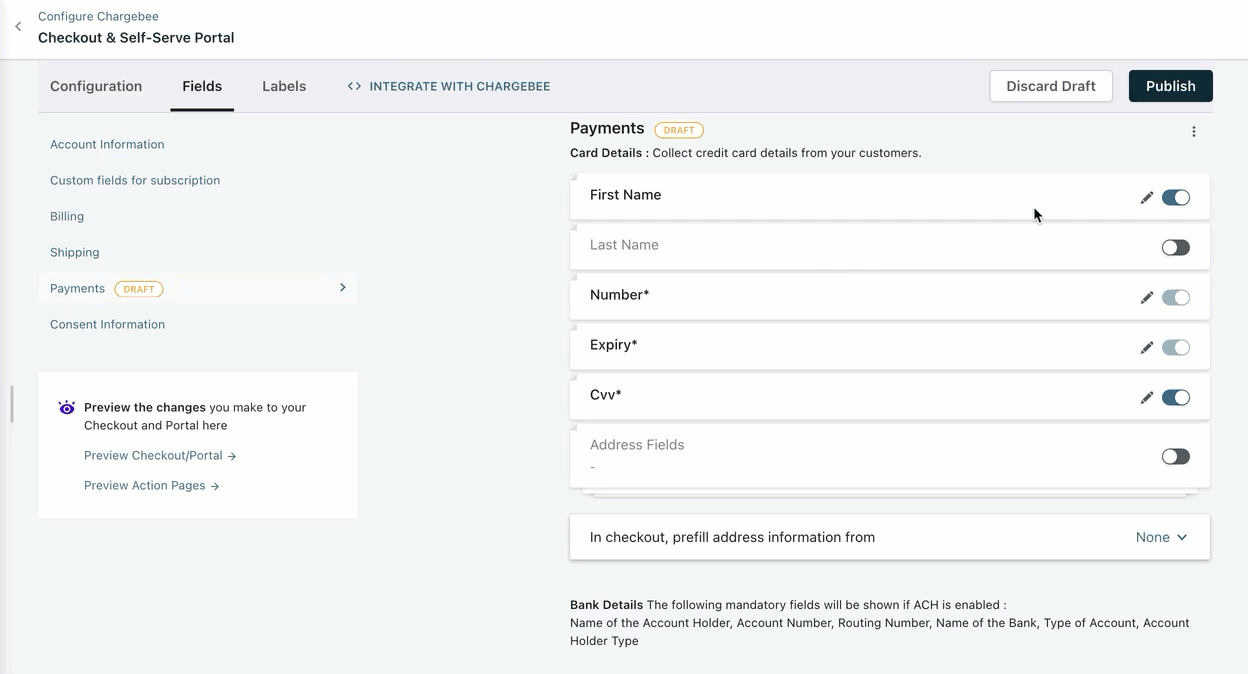The image size is (1248, 674).
Task: Enable the Last Name toggle
Action: coord(1175,248)
